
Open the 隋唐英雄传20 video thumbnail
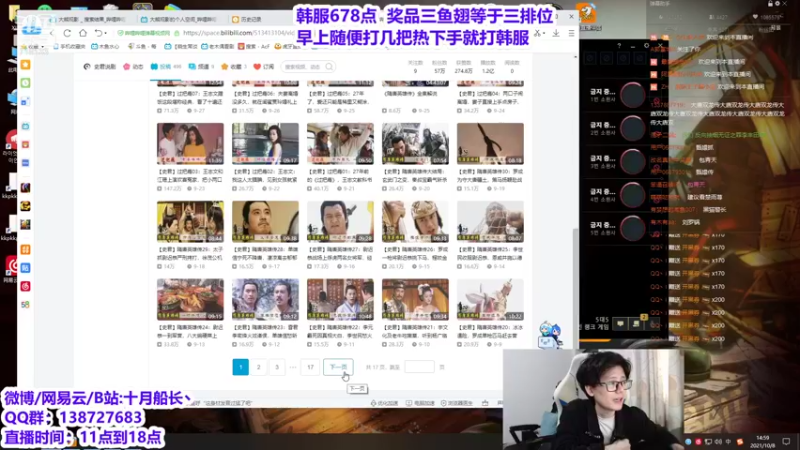[490, 299]
